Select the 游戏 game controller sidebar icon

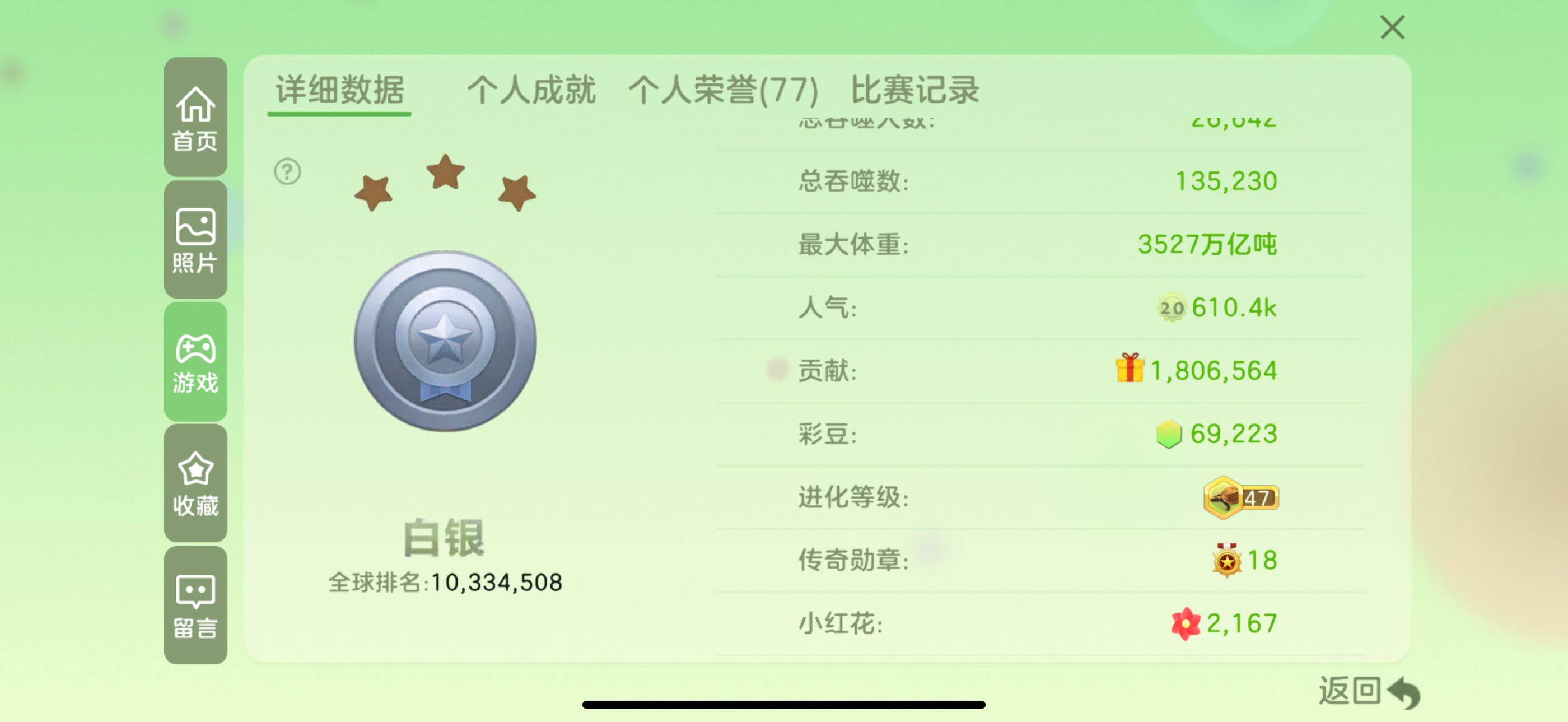[195, 362]
